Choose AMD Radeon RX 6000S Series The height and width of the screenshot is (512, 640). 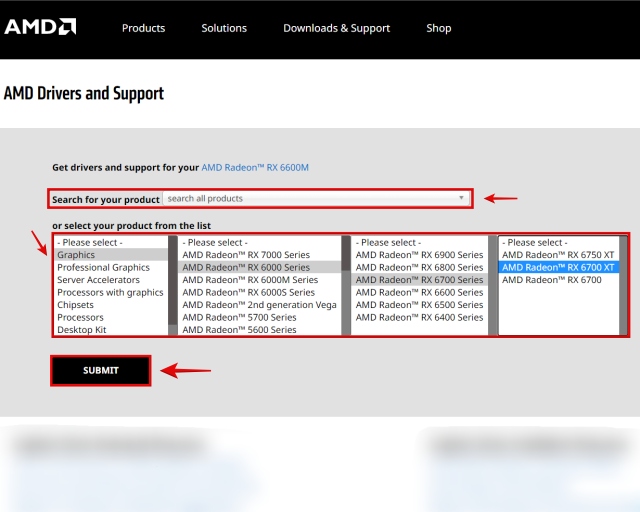(260, 292)
